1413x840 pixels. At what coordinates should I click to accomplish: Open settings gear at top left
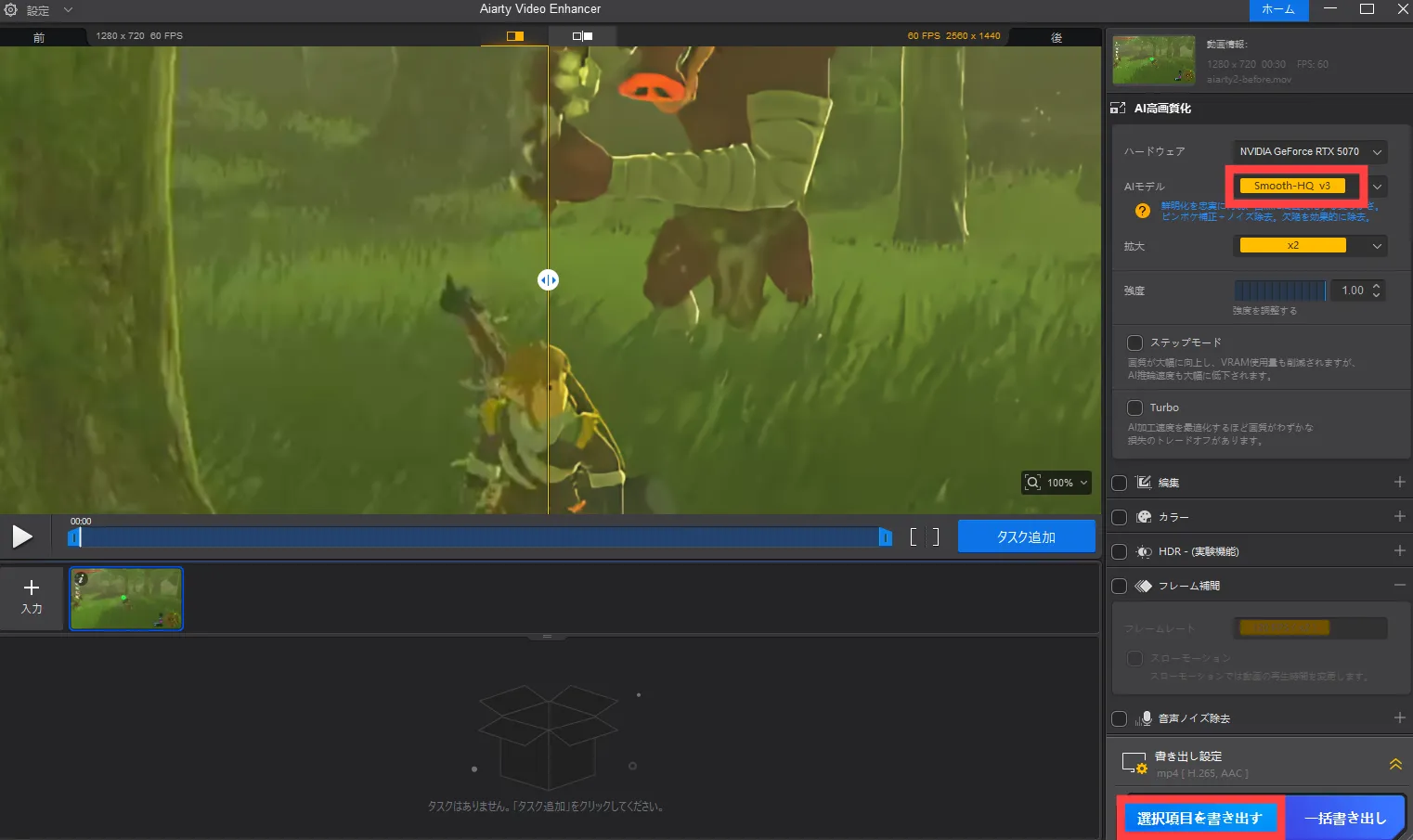pos(11,10)
